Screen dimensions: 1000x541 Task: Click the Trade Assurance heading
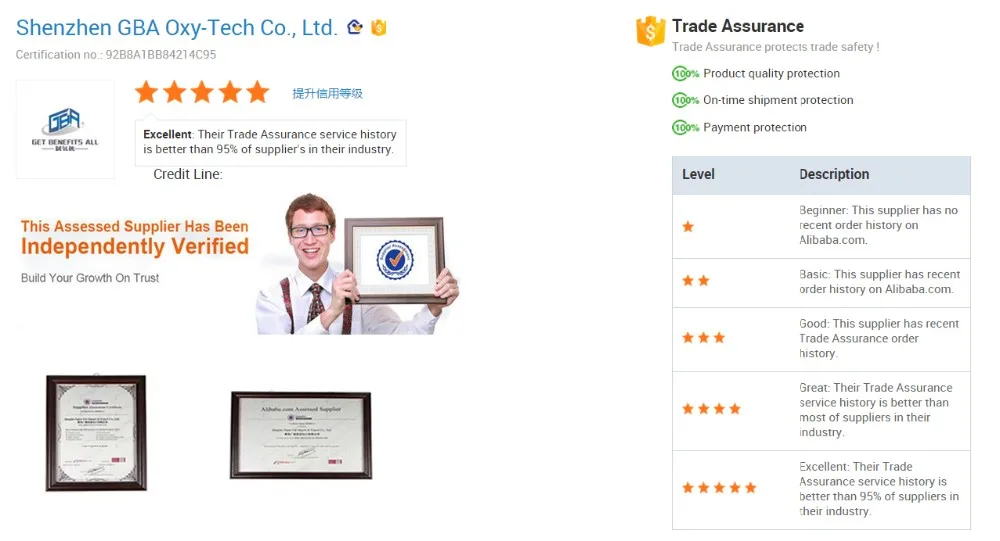pyautogui.click(x=738, y=26)
